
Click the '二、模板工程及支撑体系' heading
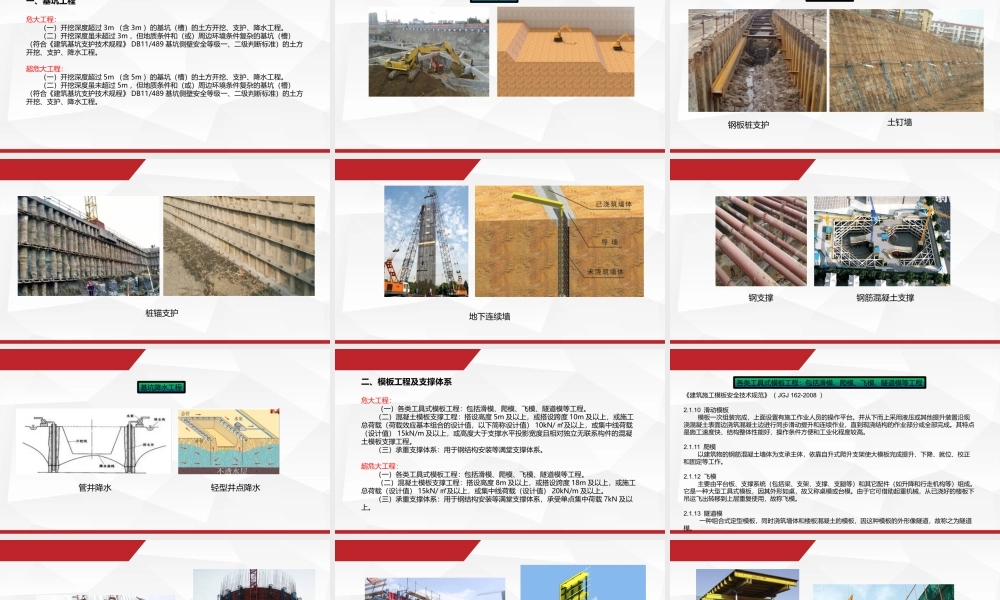tap(406, 382)
